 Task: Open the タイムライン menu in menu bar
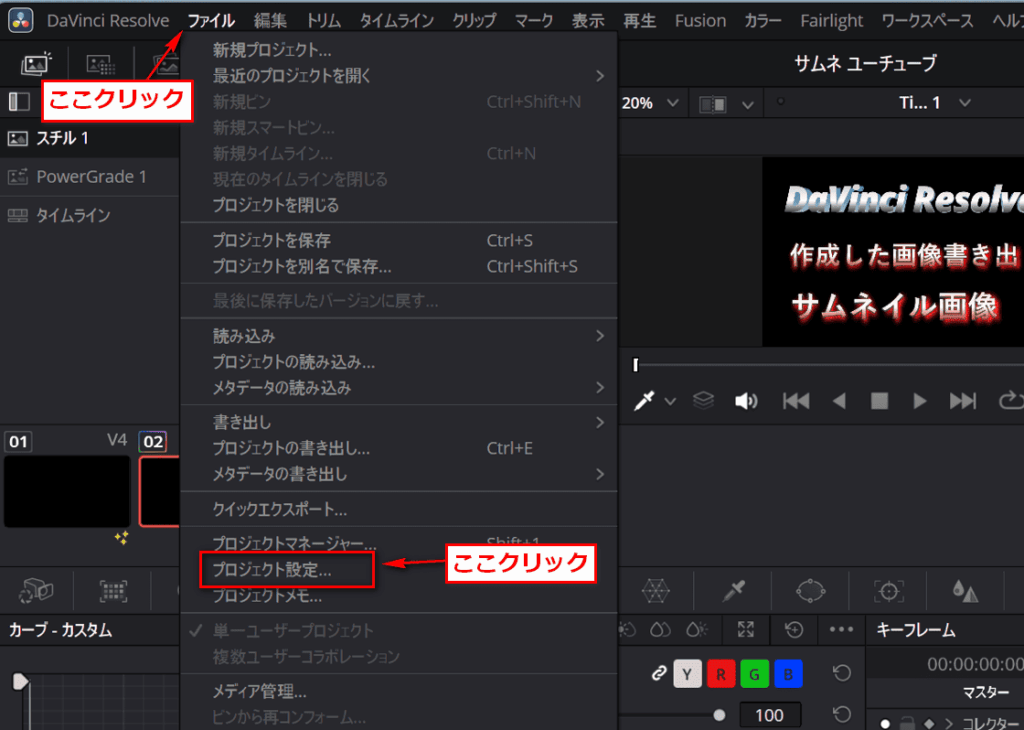point(397,21)
